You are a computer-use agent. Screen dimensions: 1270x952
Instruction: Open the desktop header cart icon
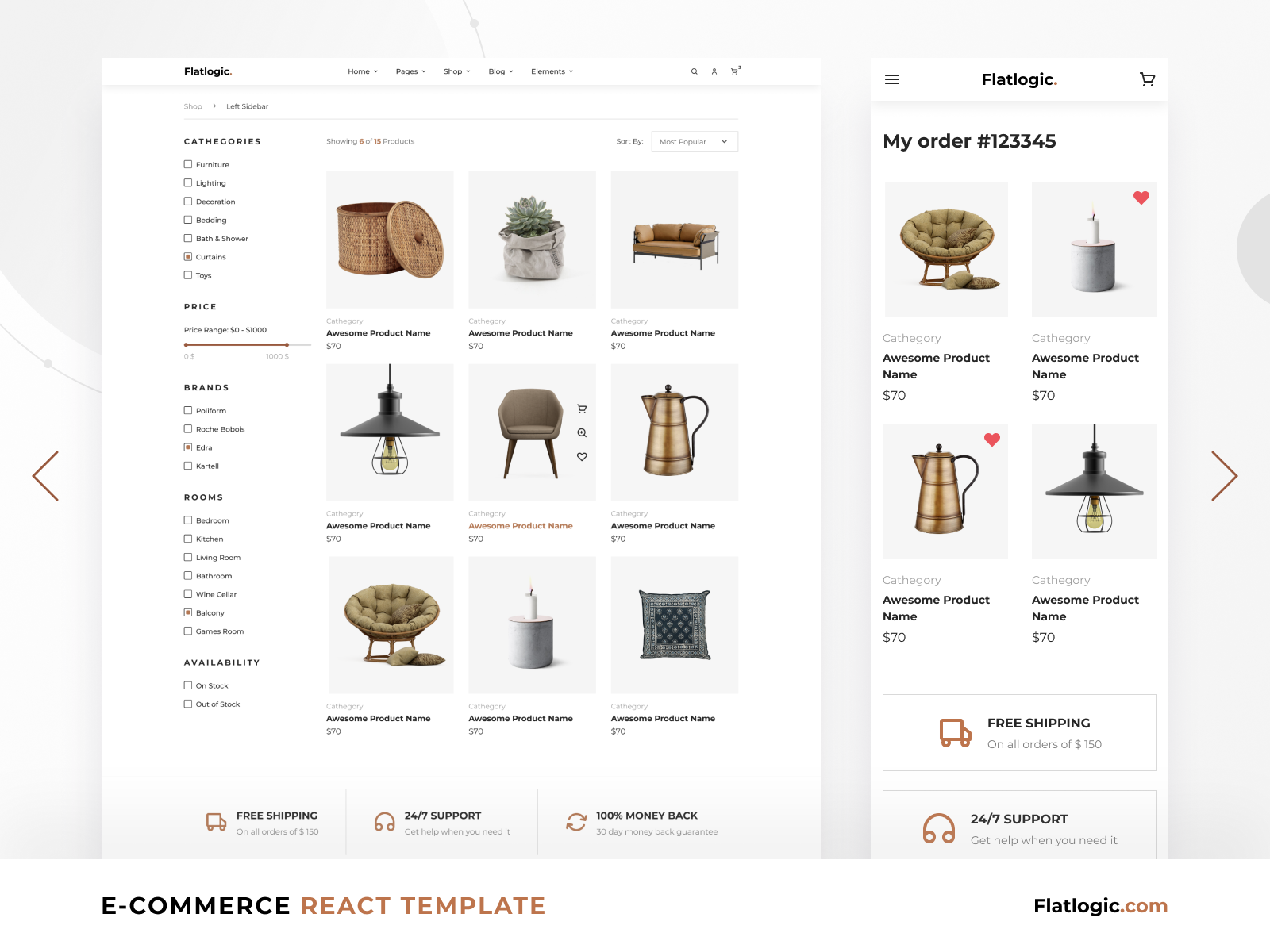click(734, 71)
